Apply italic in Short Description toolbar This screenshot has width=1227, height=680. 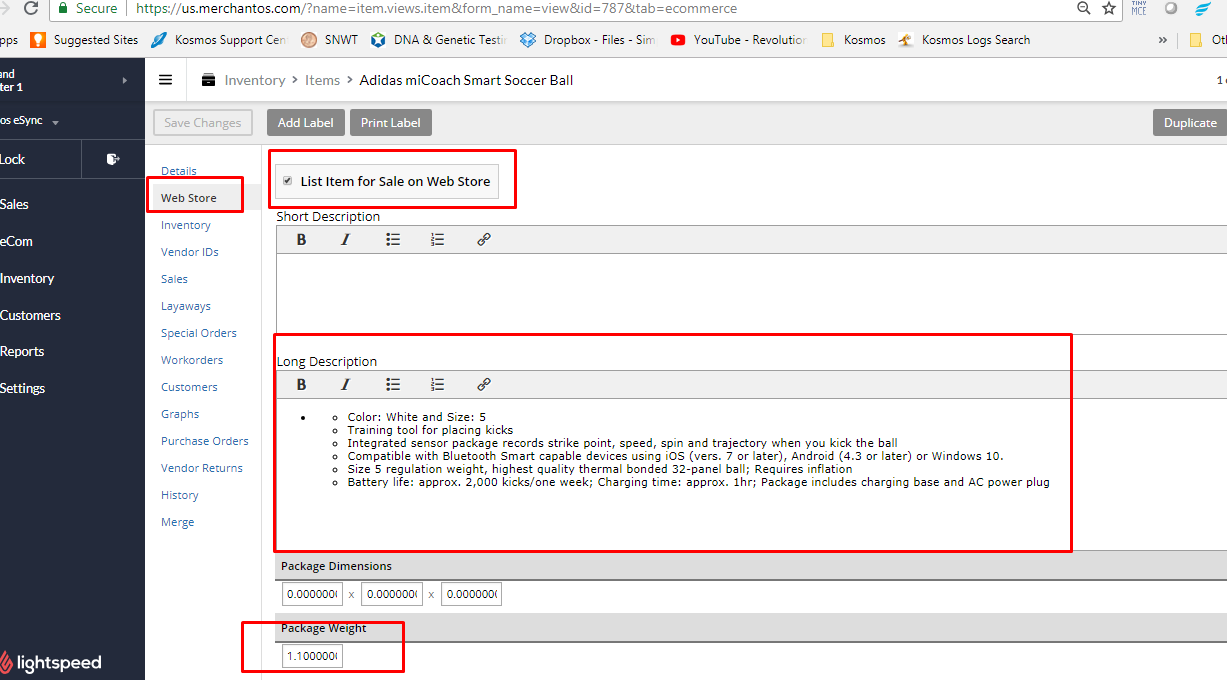click(346, 240)
